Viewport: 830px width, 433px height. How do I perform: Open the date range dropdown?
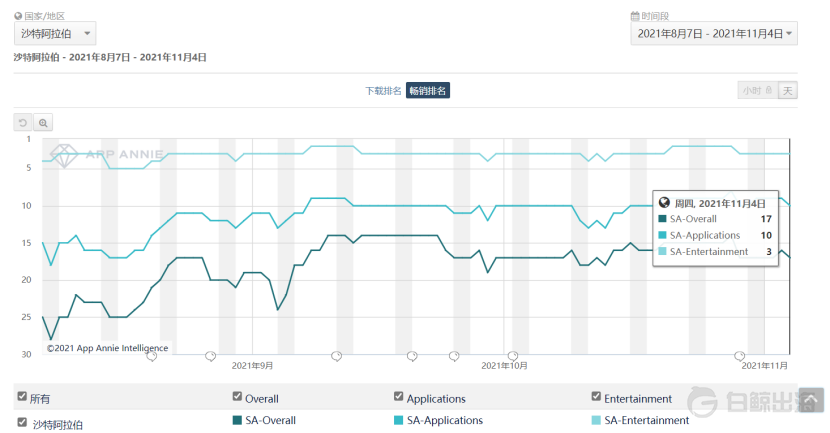click(715, 34)
